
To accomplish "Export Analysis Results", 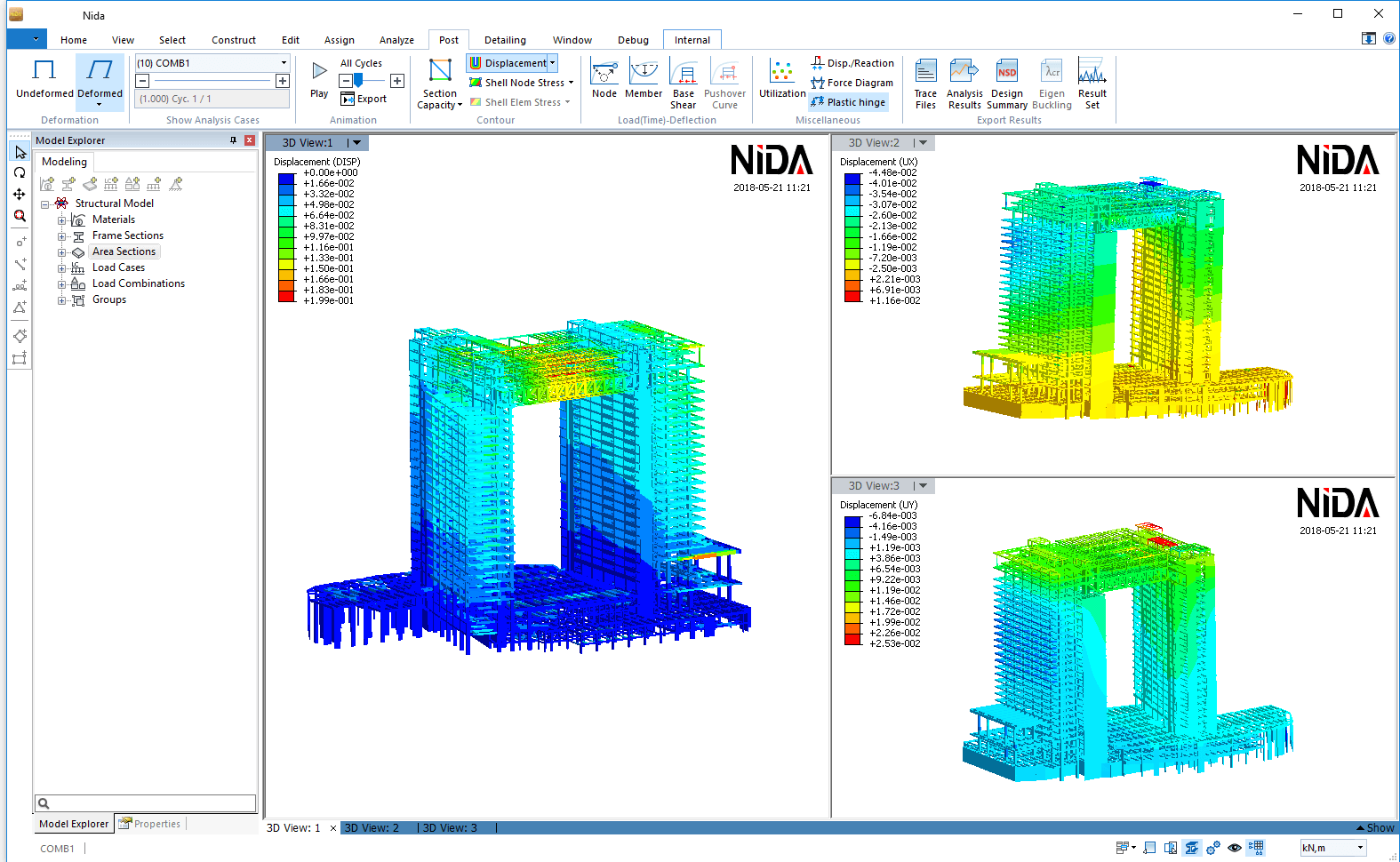I will click(x=964, y=84).
